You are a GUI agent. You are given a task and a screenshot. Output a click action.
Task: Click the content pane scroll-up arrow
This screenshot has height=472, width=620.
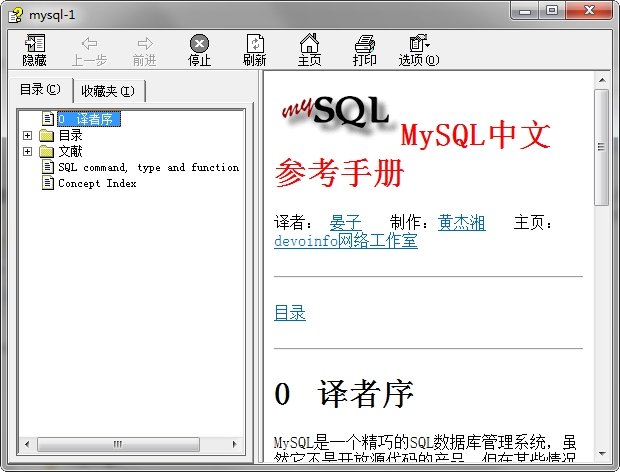click(602, 80)
